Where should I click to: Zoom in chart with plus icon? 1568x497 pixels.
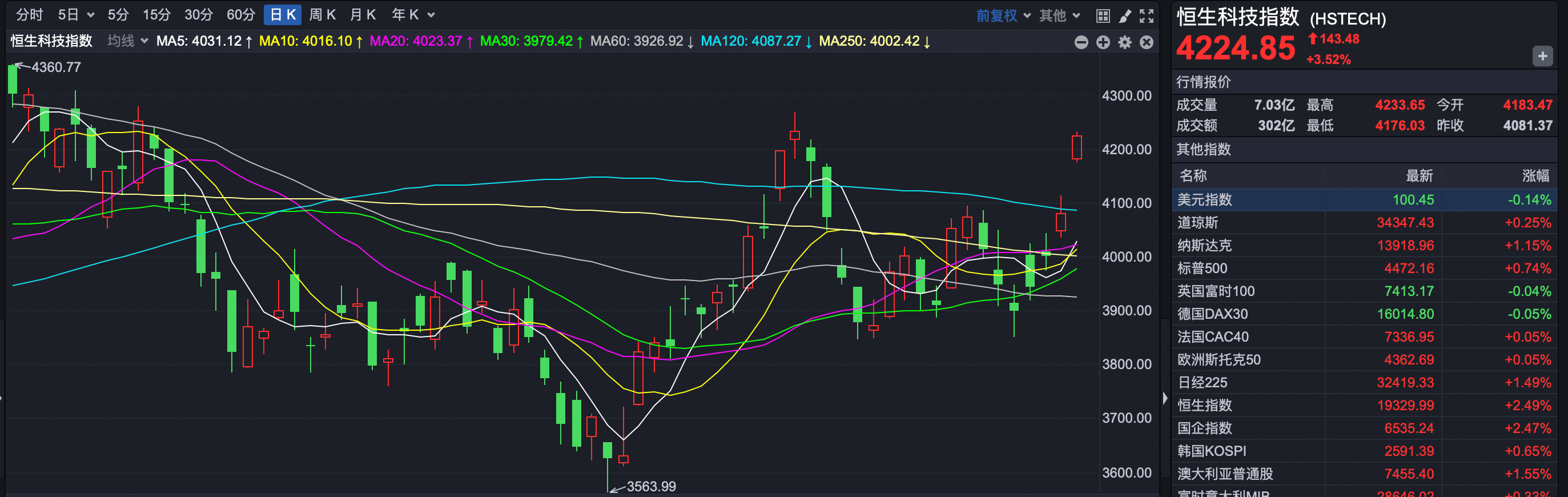click(1103, 42)
